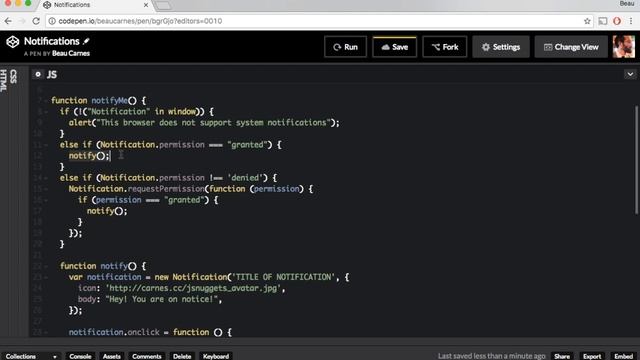This screenshot has height=360, width=640.
Task: Export this pen
Action: click(x=592, y=356)
